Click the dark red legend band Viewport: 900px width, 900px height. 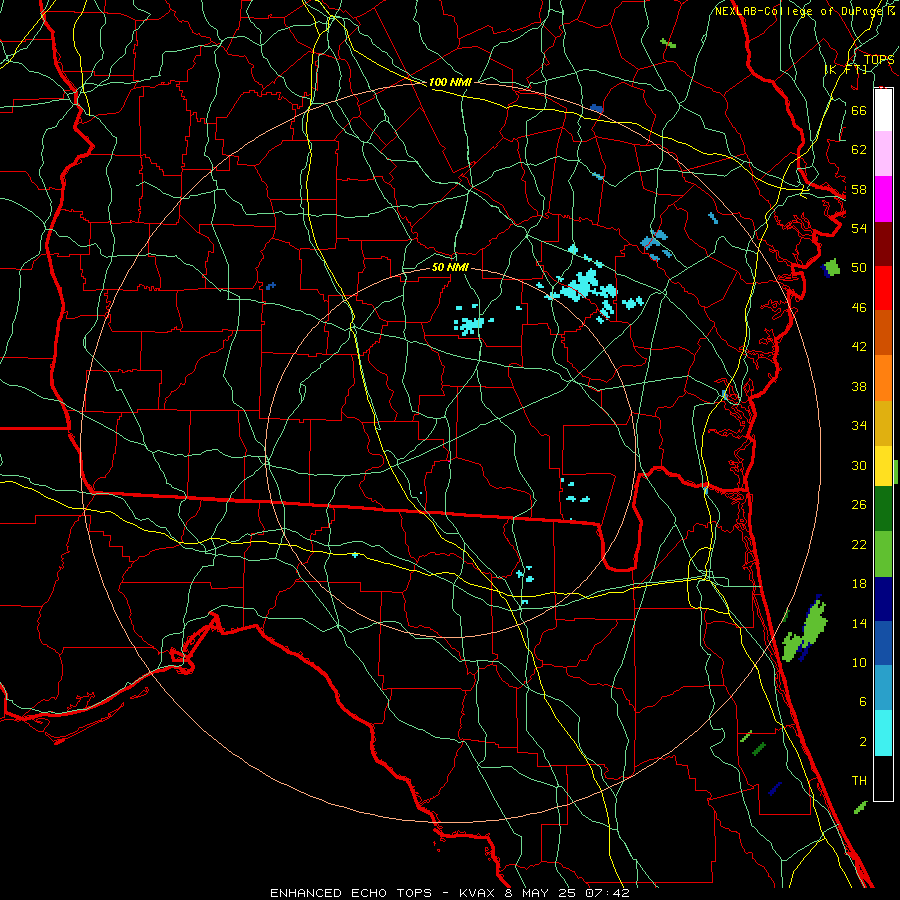(x=883, y=244)
